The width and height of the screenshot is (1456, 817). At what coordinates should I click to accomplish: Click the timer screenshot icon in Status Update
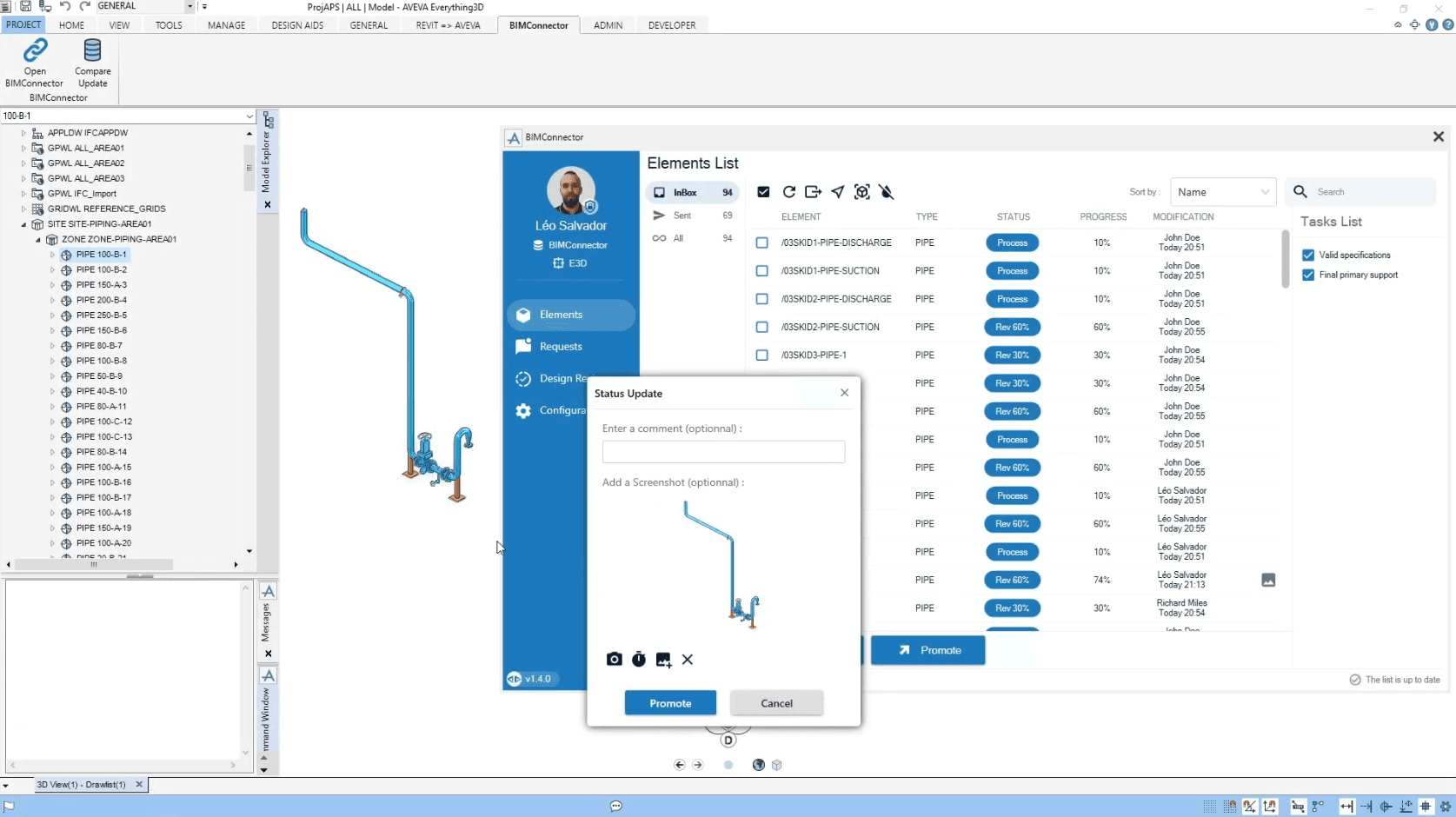639,660
